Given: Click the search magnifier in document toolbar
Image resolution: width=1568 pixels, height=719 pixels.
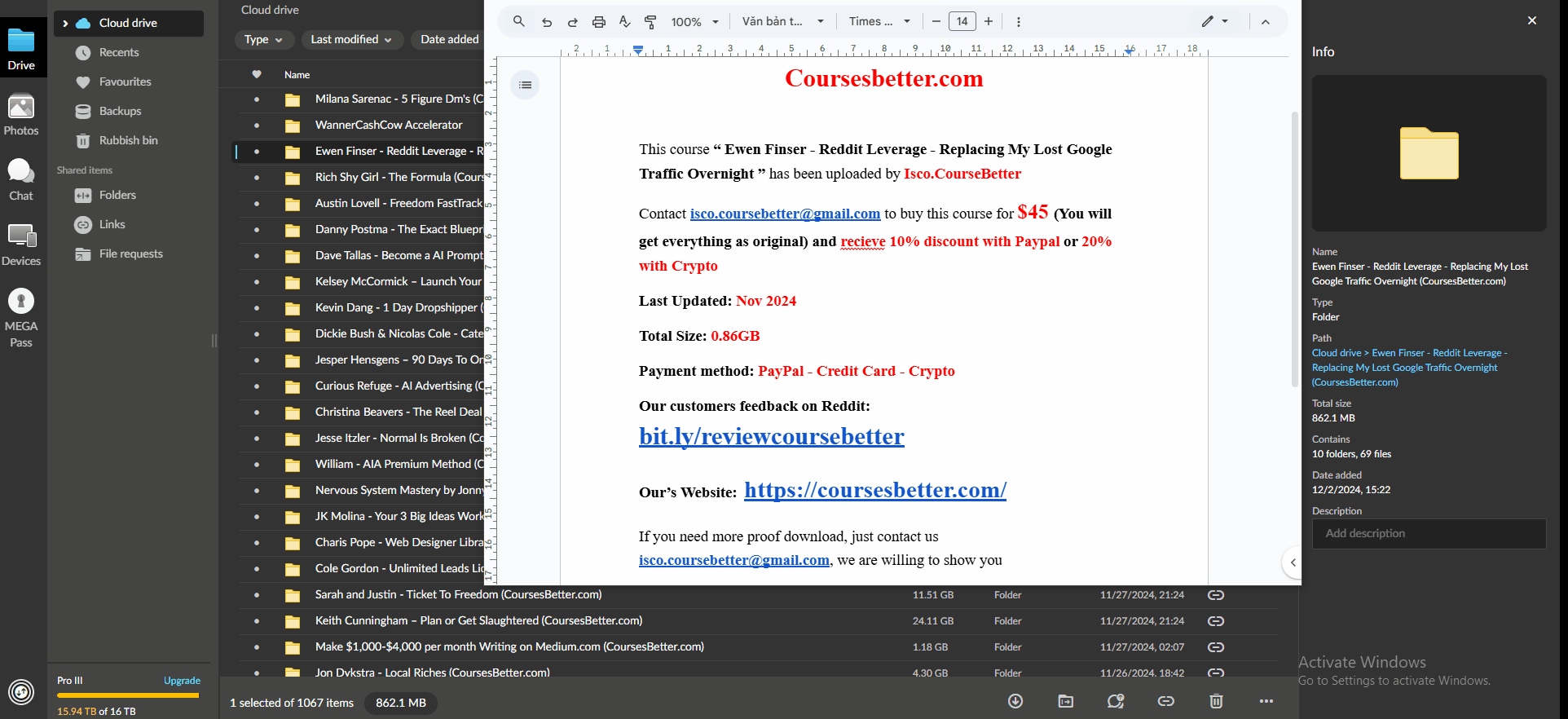Looking at the screenshot, I should pos(518,22).
